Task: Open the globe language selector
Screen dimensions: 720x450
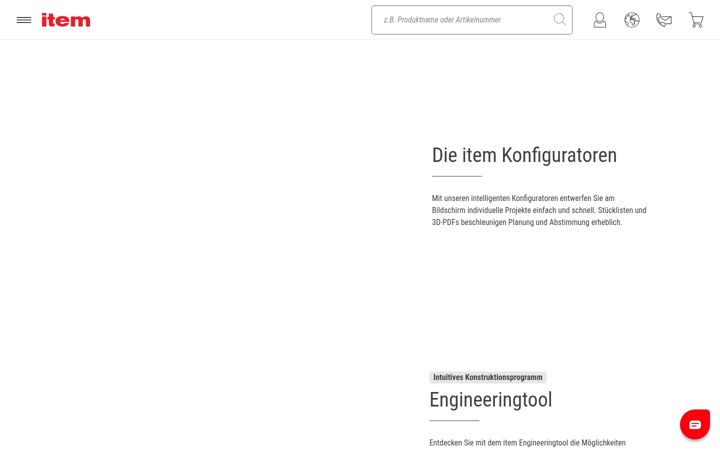Action: [632, 20]
